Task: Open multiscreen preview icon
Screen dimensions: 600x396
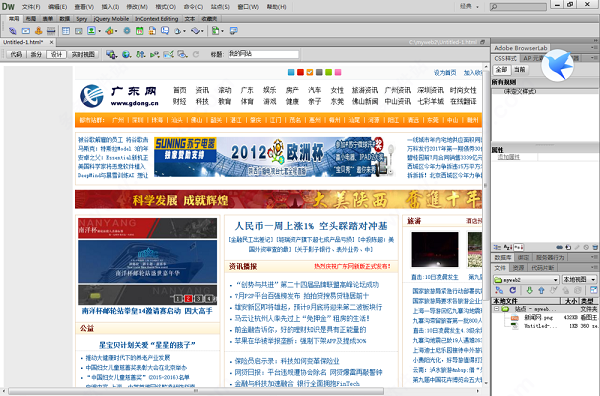Action: pyautogui.click(x=111, y=54)
